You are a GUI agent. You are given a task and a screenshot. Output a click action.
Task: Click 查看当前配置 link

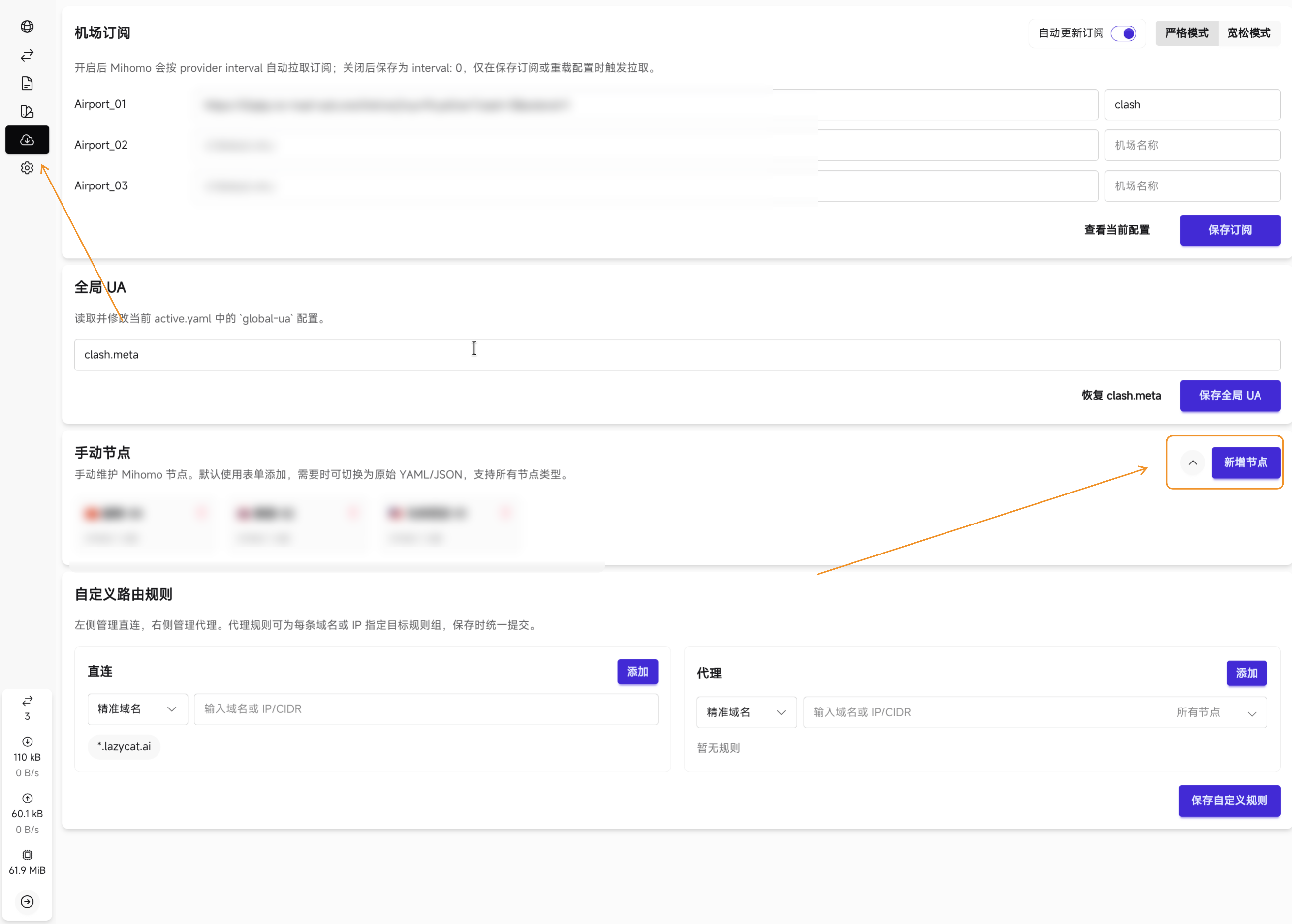(1117, 230)
